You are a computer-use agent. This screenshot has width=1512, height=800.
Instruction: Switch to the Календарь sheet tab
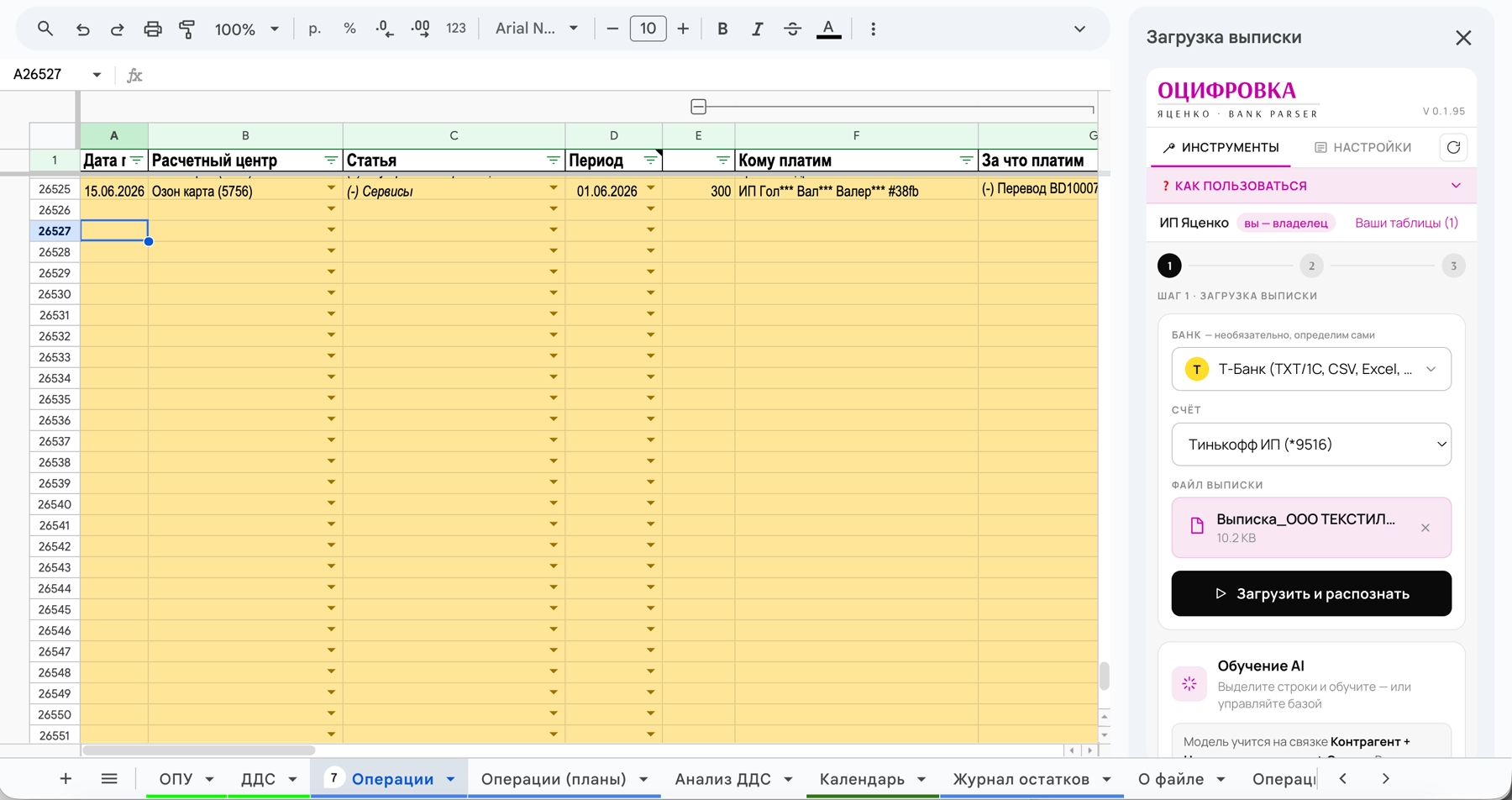tap(862, 779)
